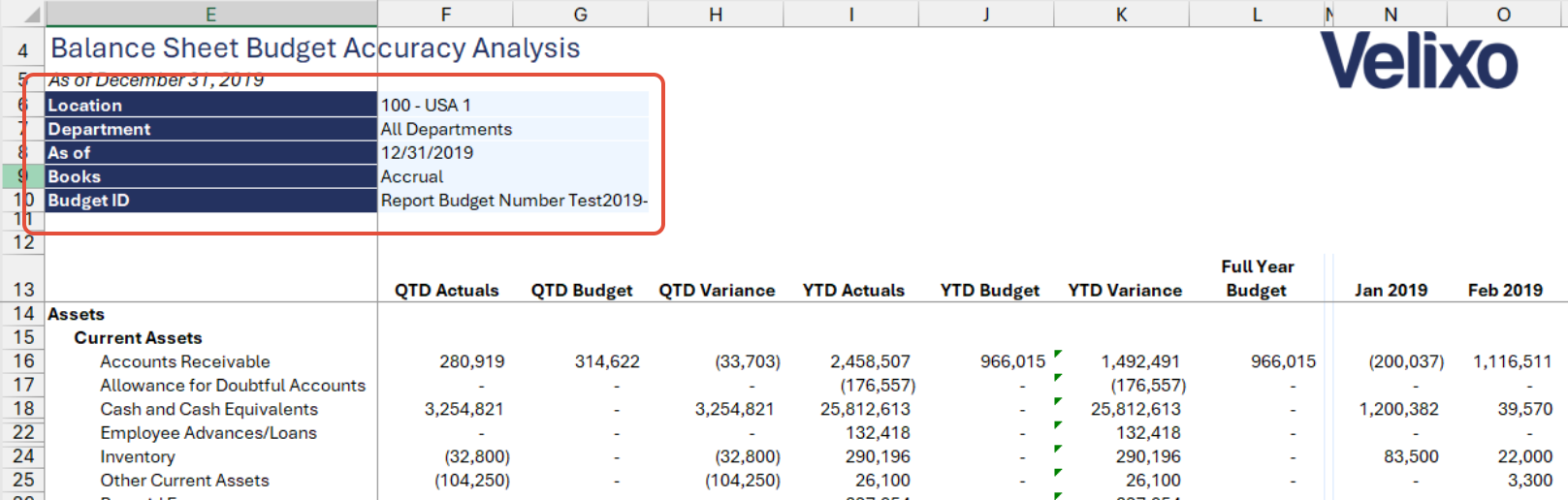Click the Velixo logo
Image resolution: width=1568 pixels, height=500 pixels.
(x=1419, y=60)
